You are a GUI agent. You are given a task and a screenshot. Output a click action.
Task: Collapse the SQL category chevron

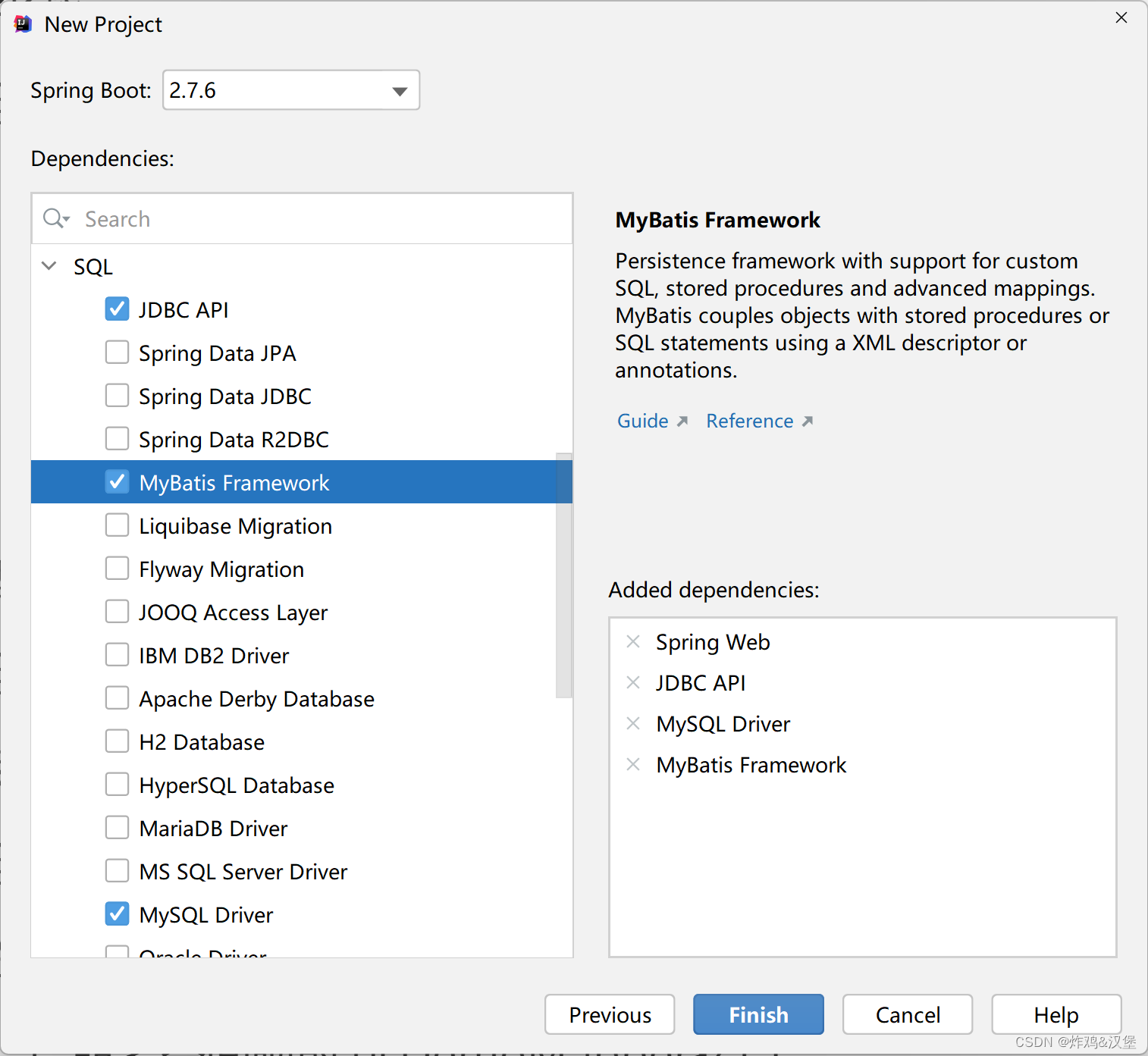pos(49,266)
